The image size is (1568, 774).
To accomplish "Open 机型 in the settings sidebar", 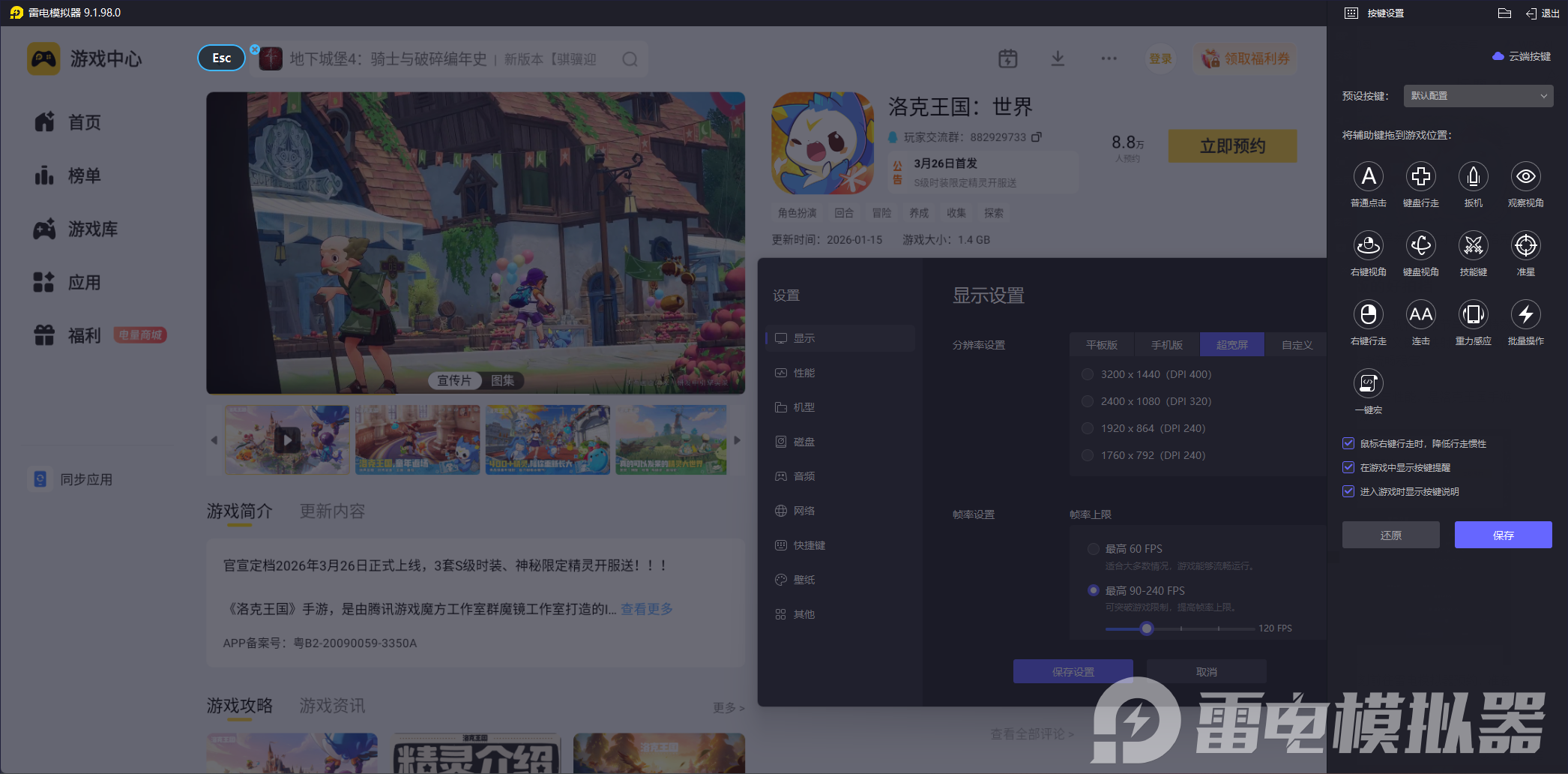I will coord(840,407).
